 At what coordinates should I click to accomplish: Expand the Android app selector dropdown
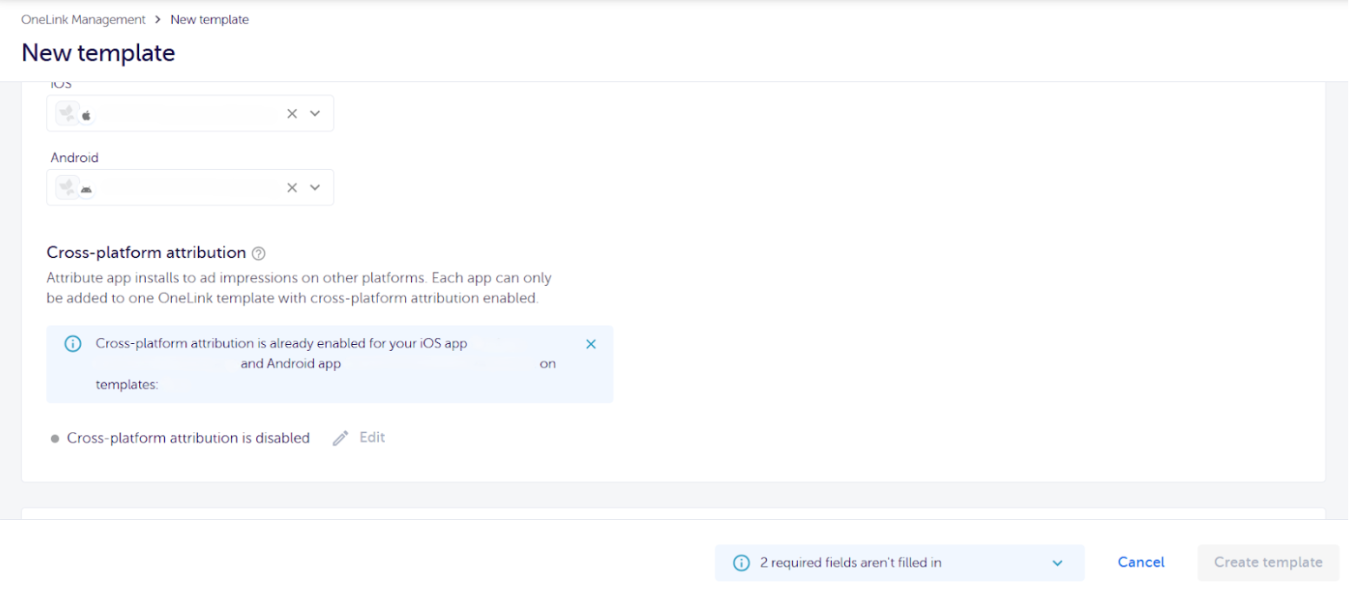tap(315, 187)
